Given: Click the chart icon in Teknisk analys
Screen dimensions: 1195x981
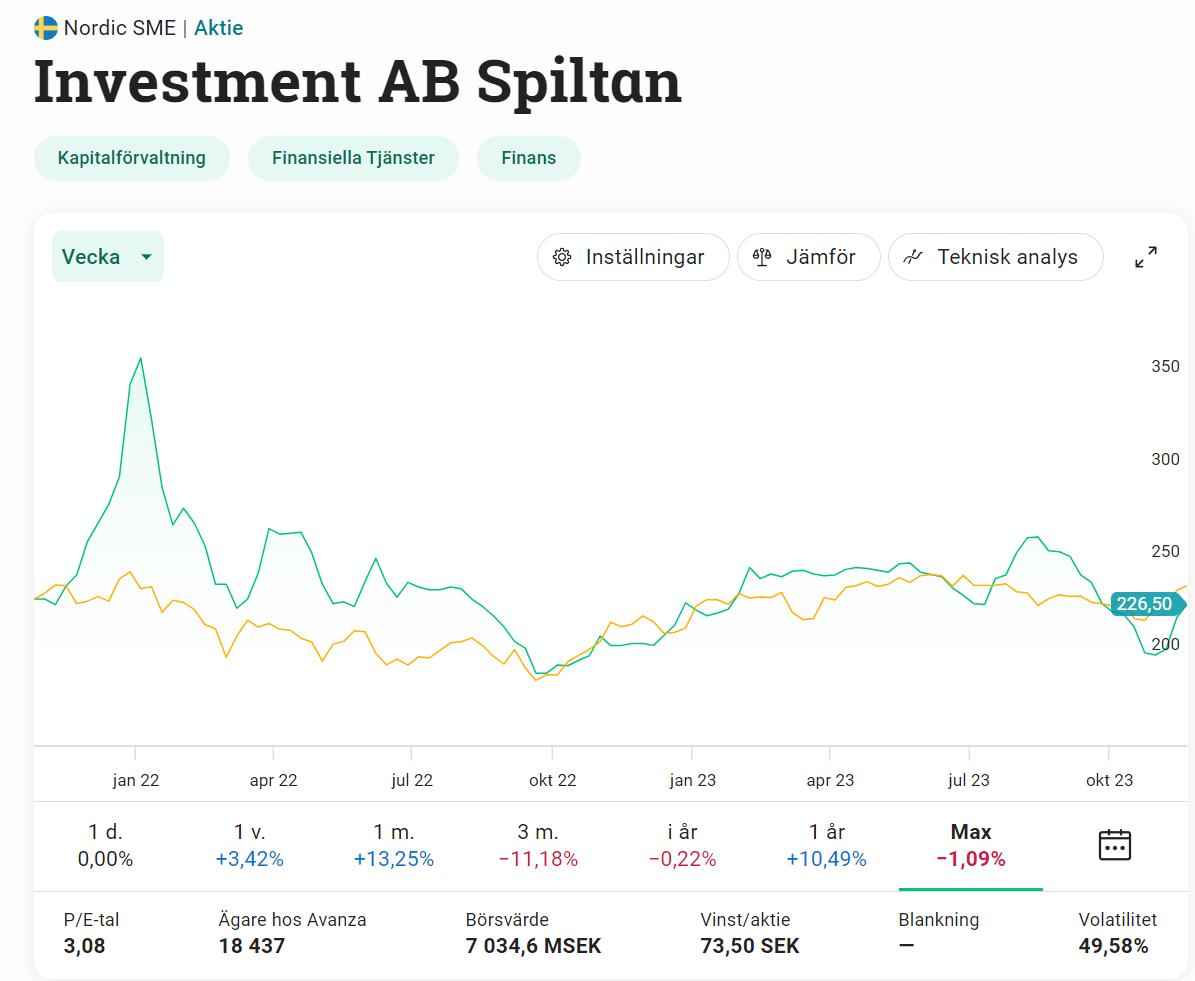Looking at the screenshot, I should pos(913,257).
